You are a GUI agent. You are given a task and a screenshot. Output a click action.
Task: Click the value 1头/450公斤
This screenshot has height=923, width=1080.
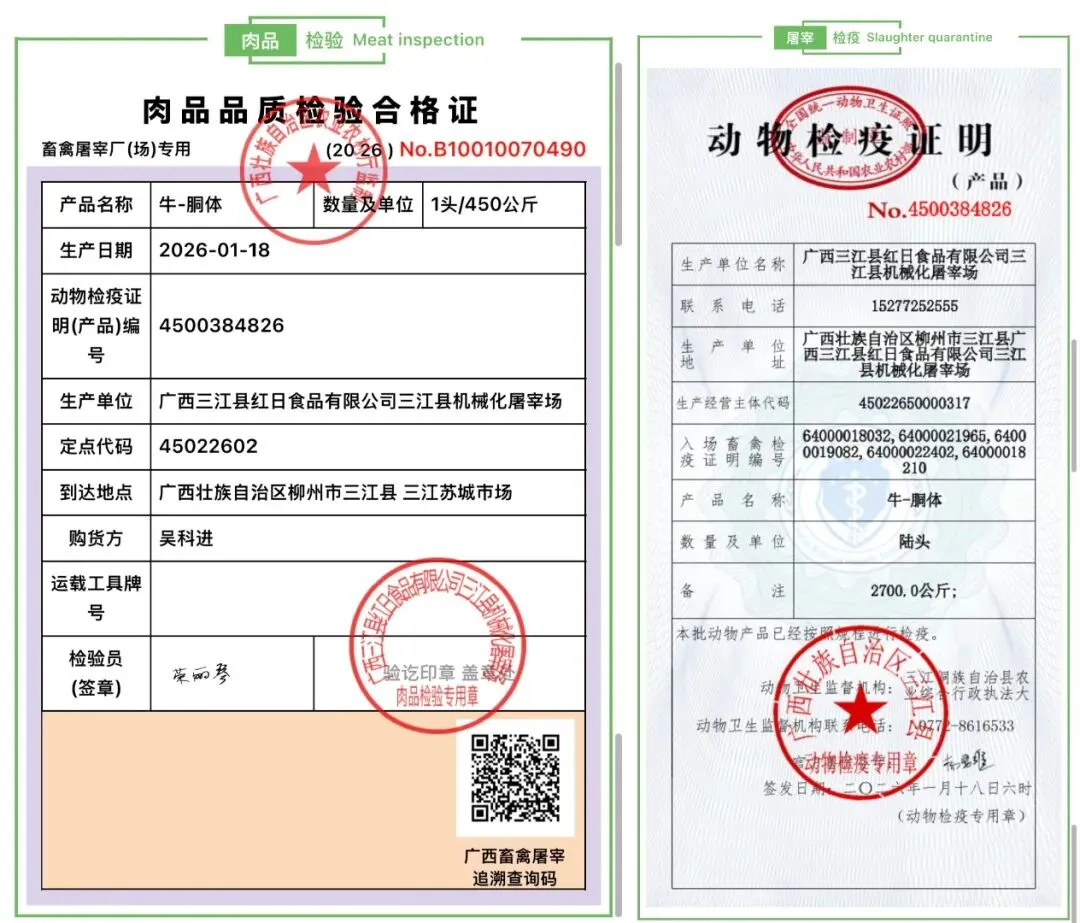(484, 205)
